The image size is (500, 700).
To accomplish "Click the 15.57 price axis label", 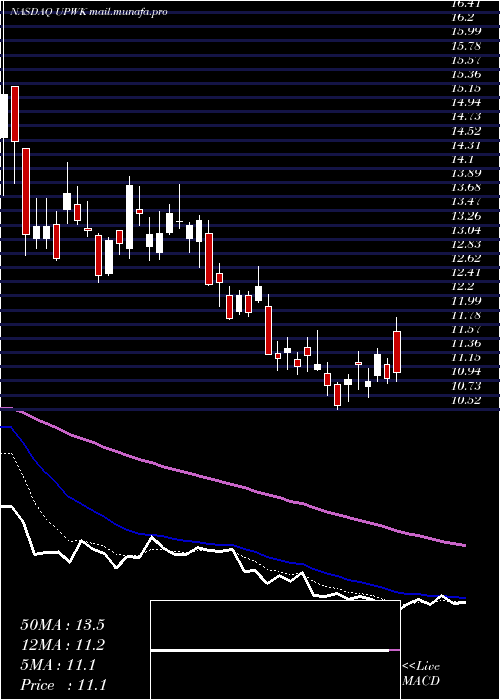I will pyautogui.click(x=466, y=60).
